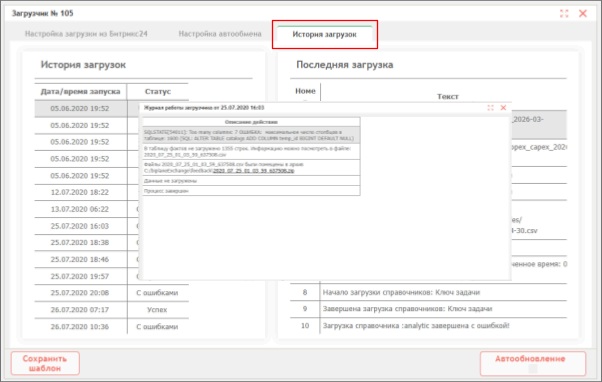Close the Загрузчик № 105 window
Screen dimensions: 602x382
click(583, 14)
